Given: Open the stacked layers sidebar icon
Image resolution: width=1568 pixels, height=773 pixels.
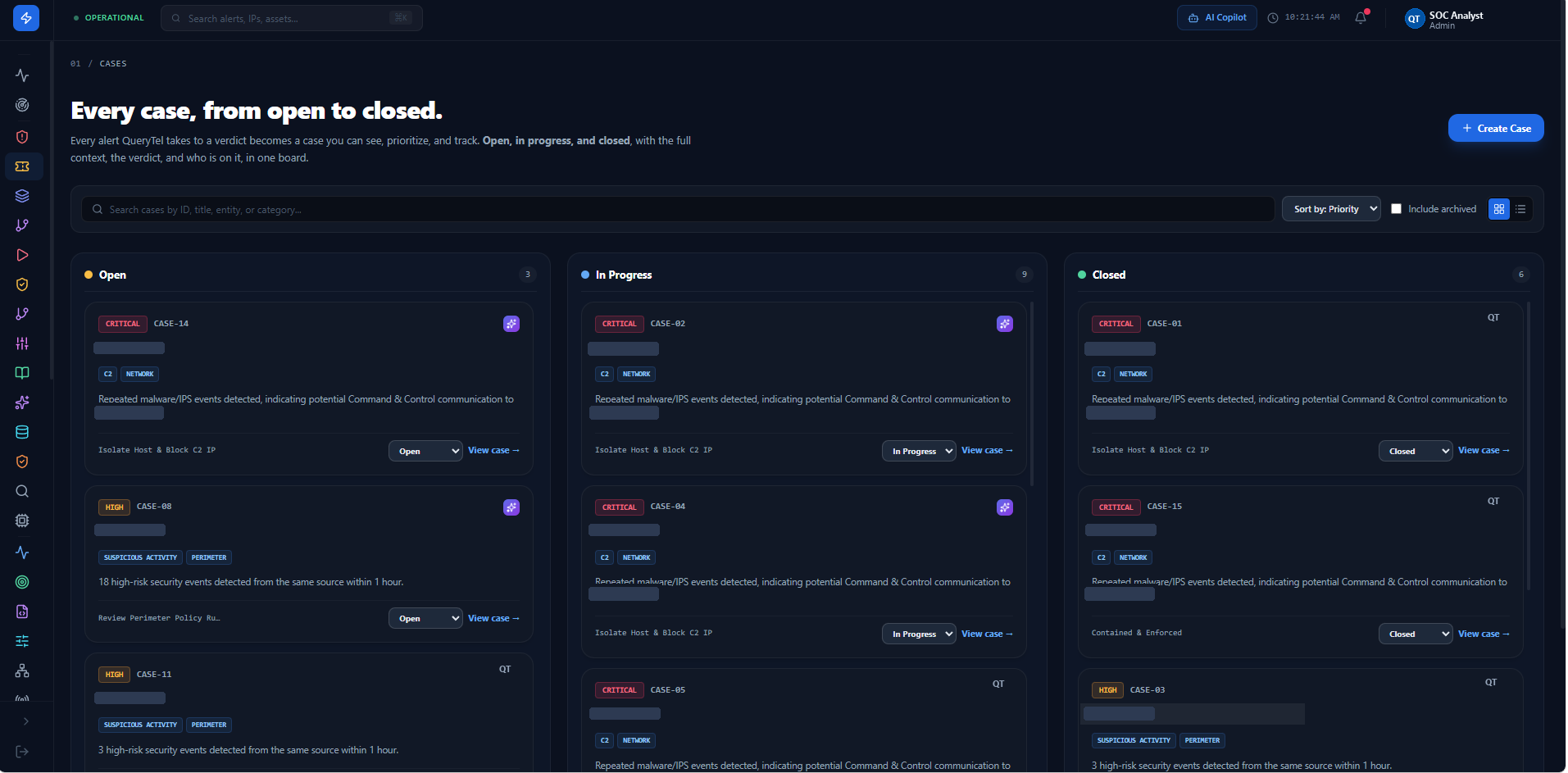Looking at the screenshot, I should [x=22, y=196].
